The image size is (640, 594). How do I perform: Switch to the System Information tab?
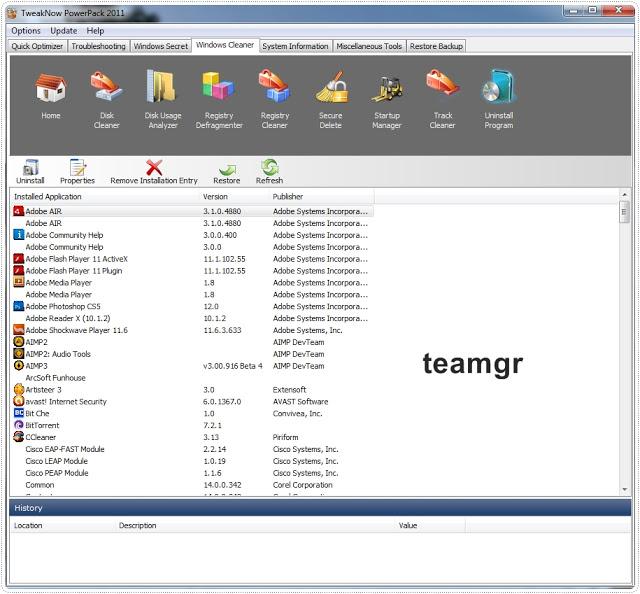pos(295,46)
